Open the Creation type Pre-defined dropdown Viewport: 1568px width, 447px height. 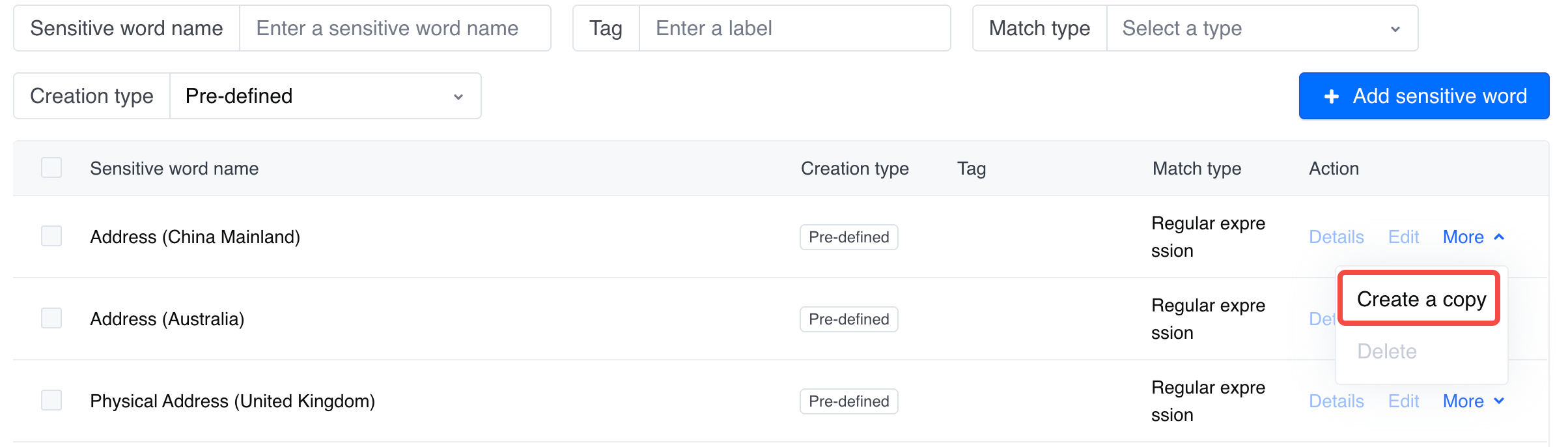pos(324,96)
